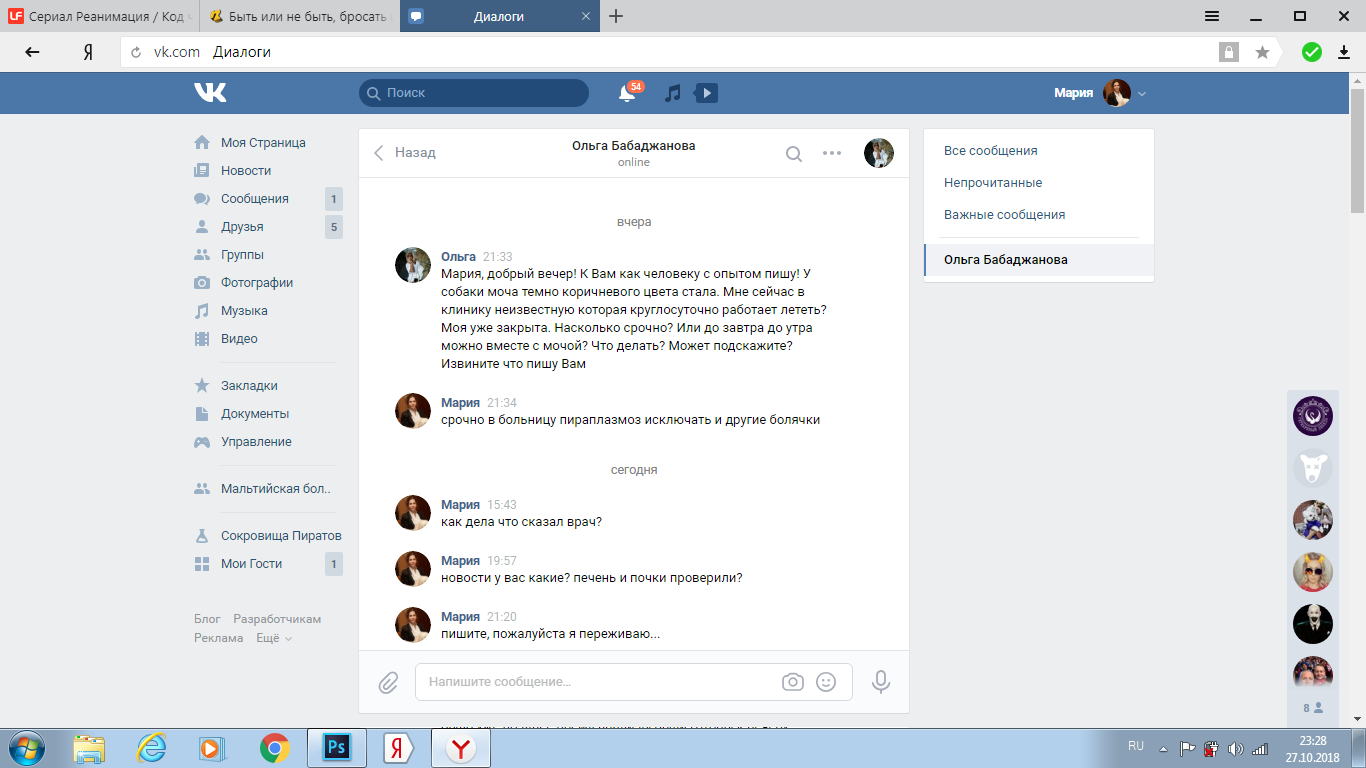Select the Непрочитанные filter
The image size is (1366, 768).
click(993, 183)
